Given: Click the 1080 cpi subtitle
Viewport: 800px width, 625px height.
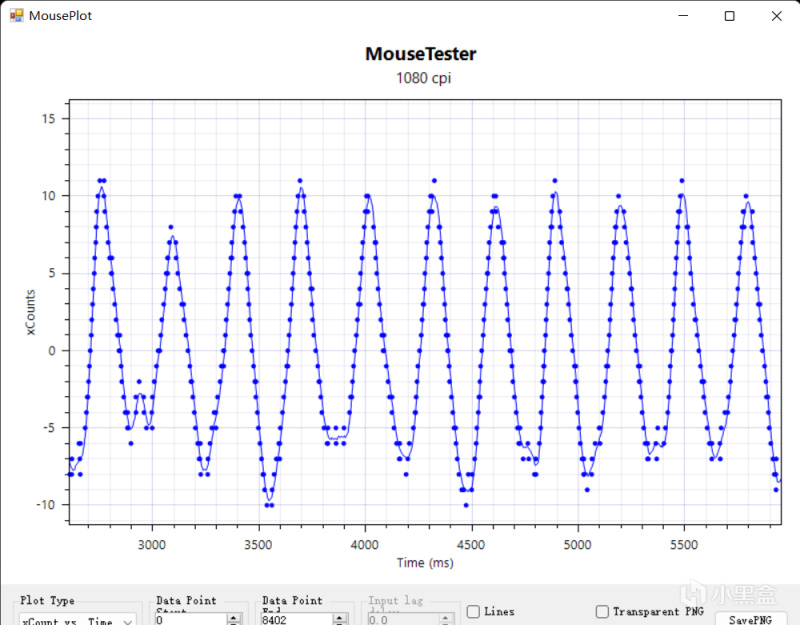Looking at the screenshot, I should 423,78.
